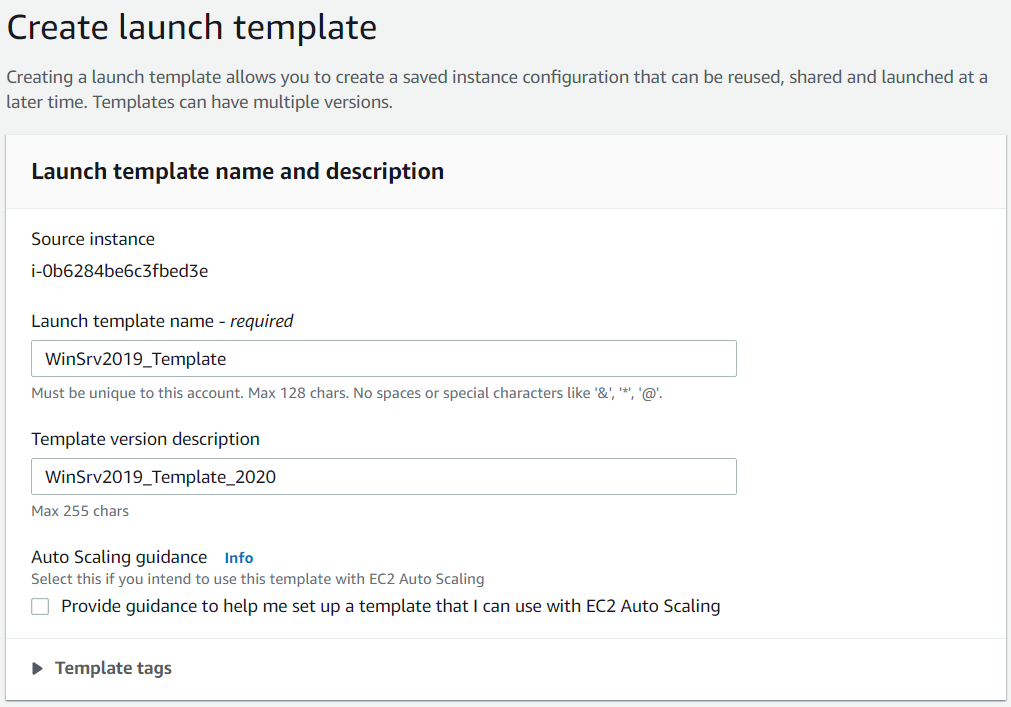The height and width of the screenshot is (707, 1011).
Task: Click the Launch template name and description header
Action: 237,171
